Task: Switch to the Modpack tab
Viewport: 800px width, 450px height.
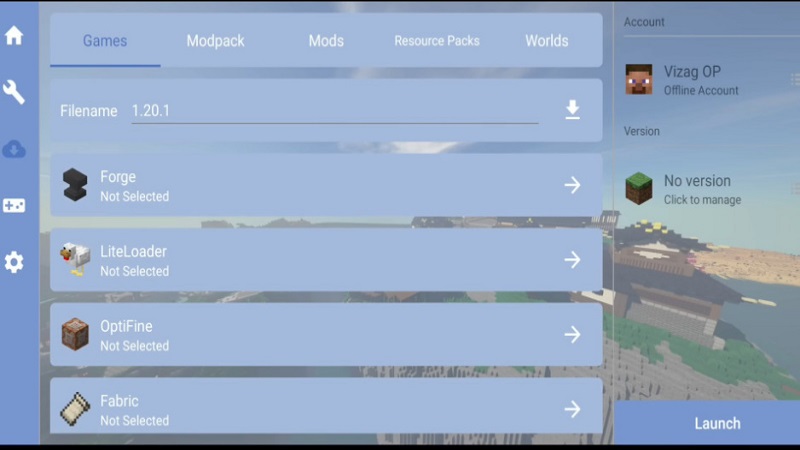Action: pos(215,41)
